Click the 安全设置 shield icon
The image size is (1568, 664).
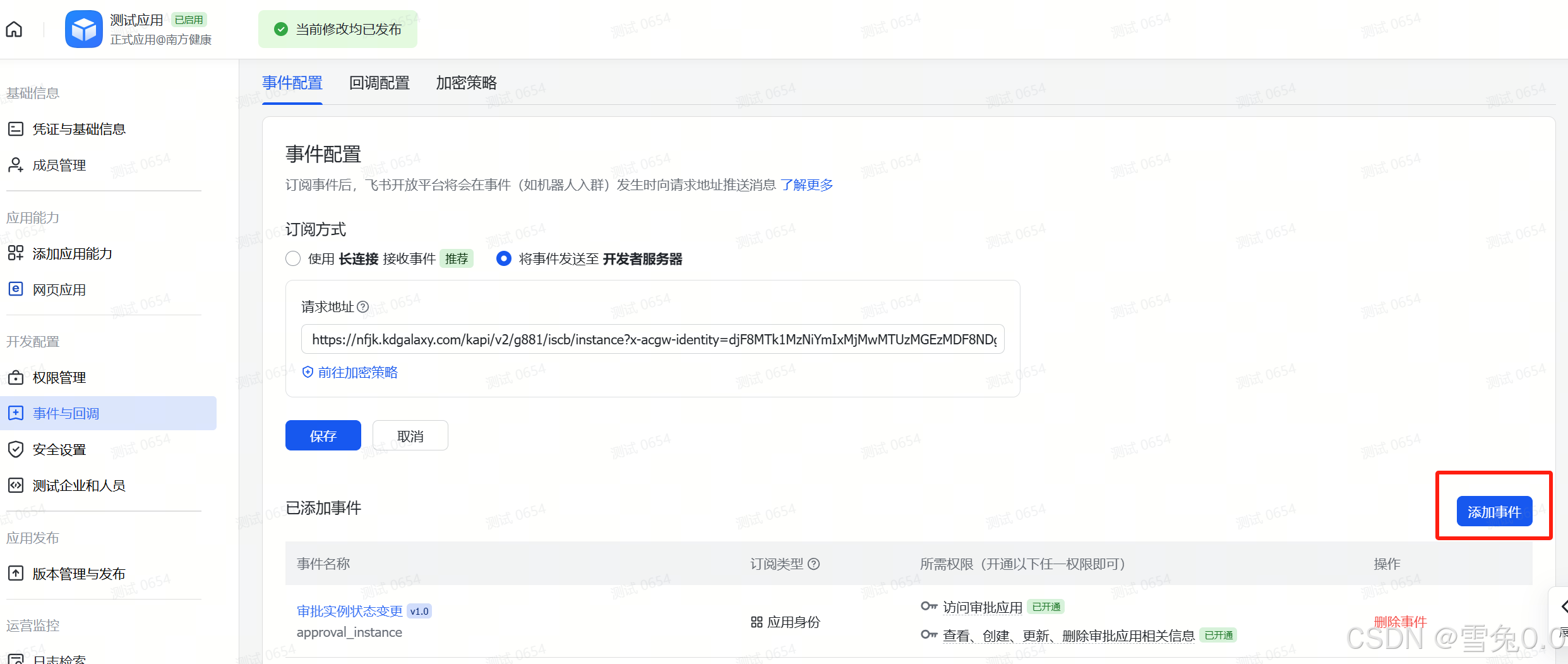(x=16, y=449)
